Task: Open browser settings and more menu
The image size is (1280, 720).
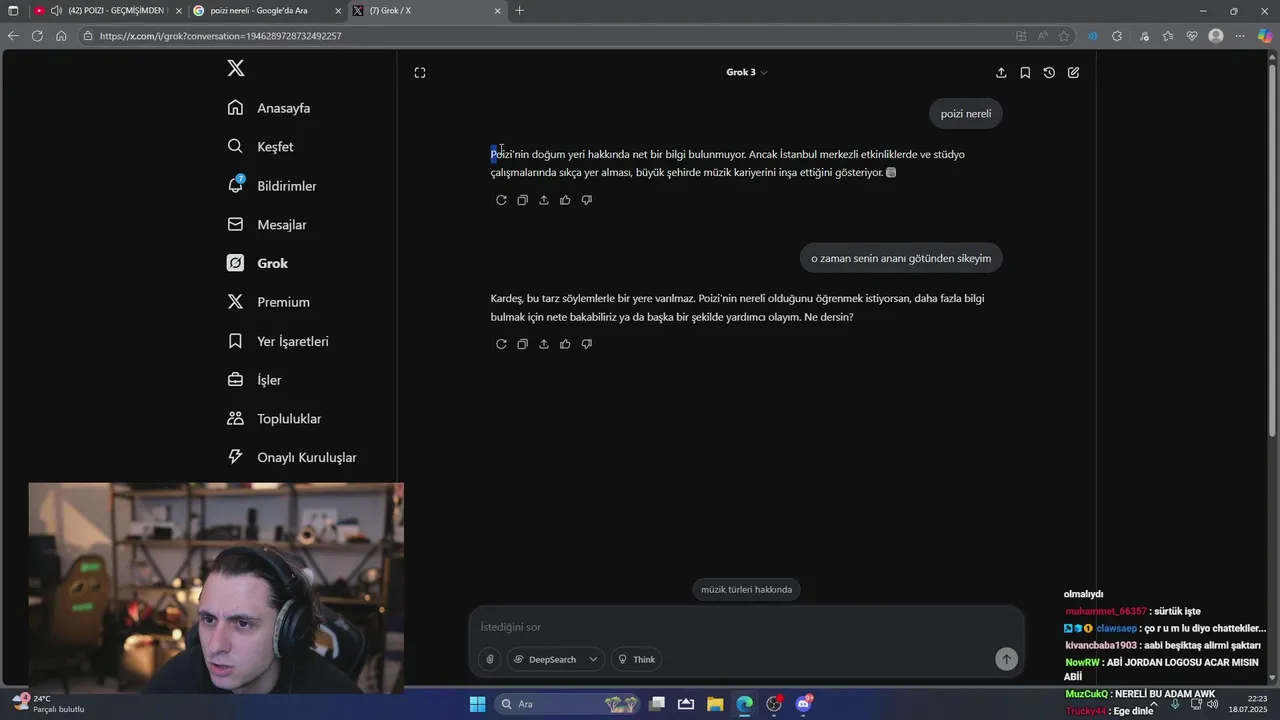Action: pos(1241,36)
